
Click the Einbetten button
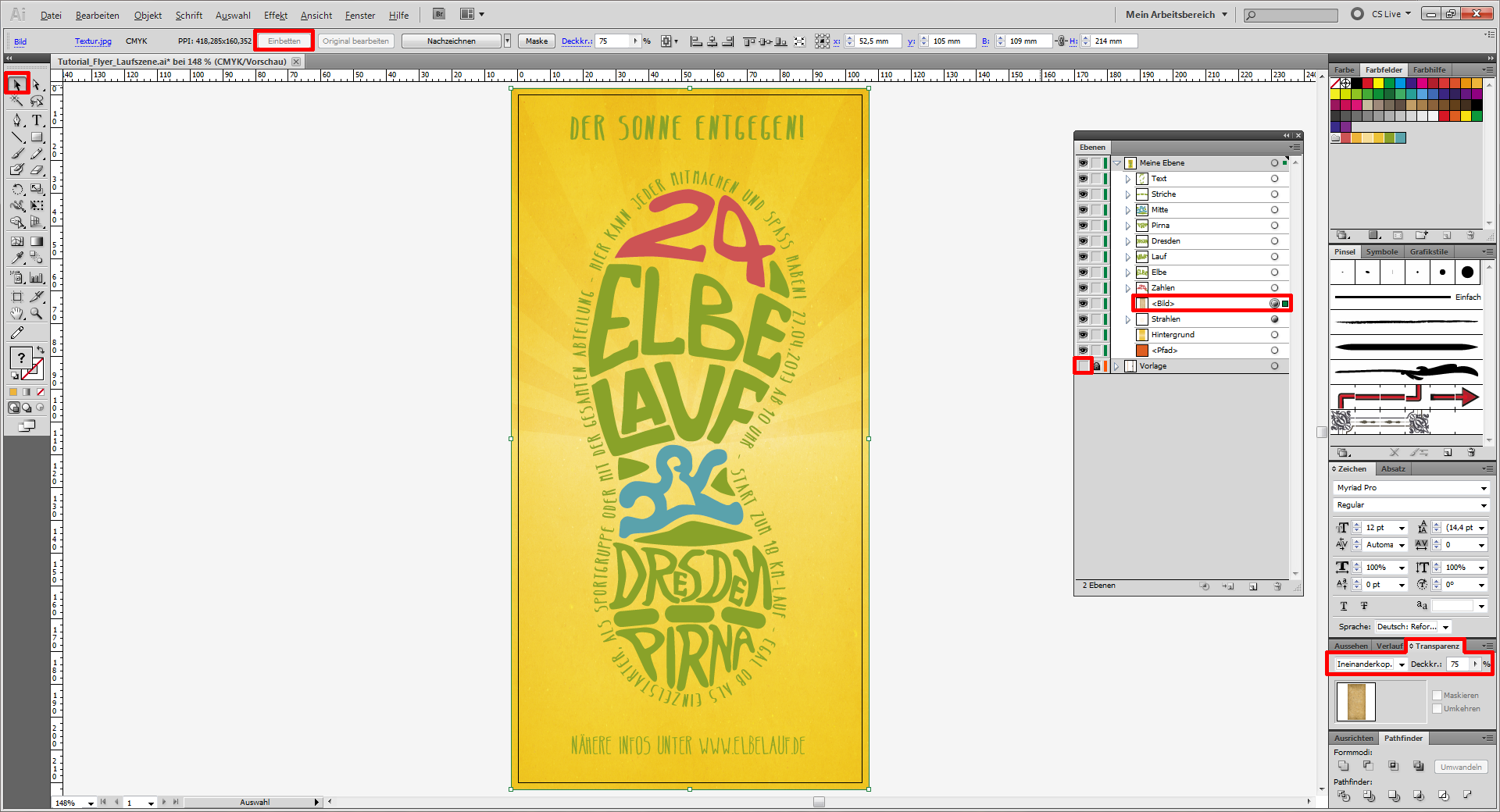(284, 41)
